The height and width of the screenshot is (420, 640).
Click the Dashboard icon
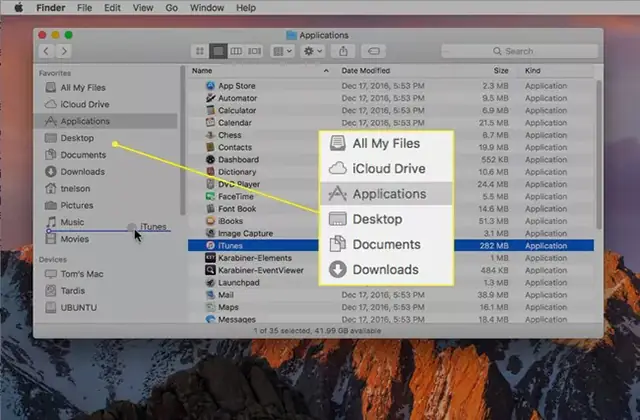point(210,159)
